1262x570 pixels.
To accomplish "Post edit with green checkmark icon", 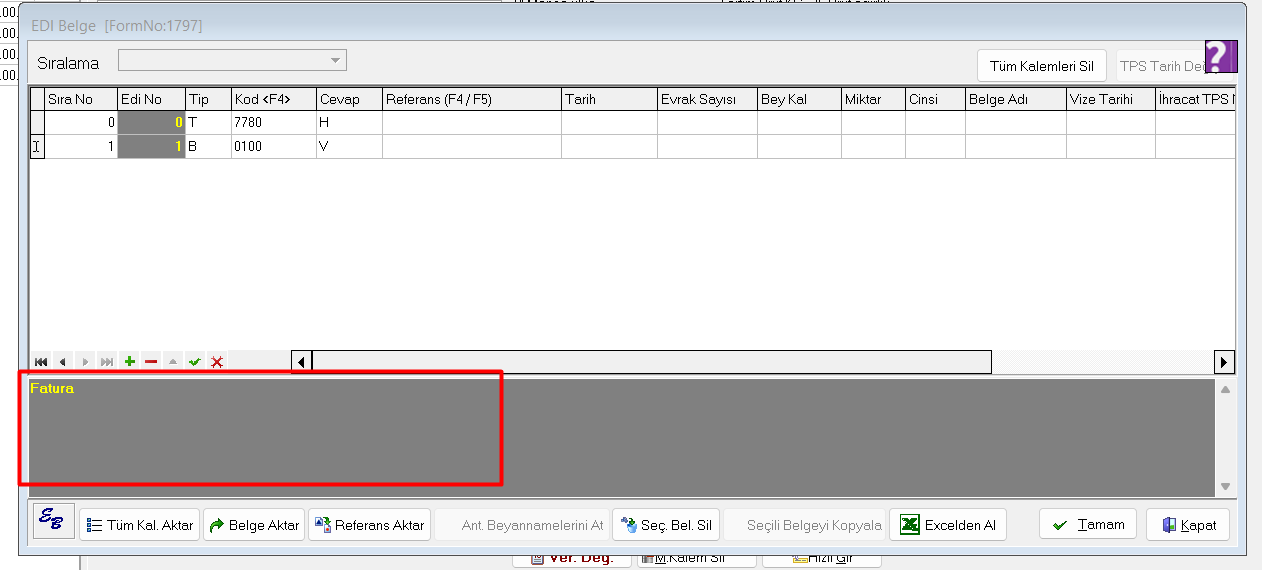I will (195, 362).
